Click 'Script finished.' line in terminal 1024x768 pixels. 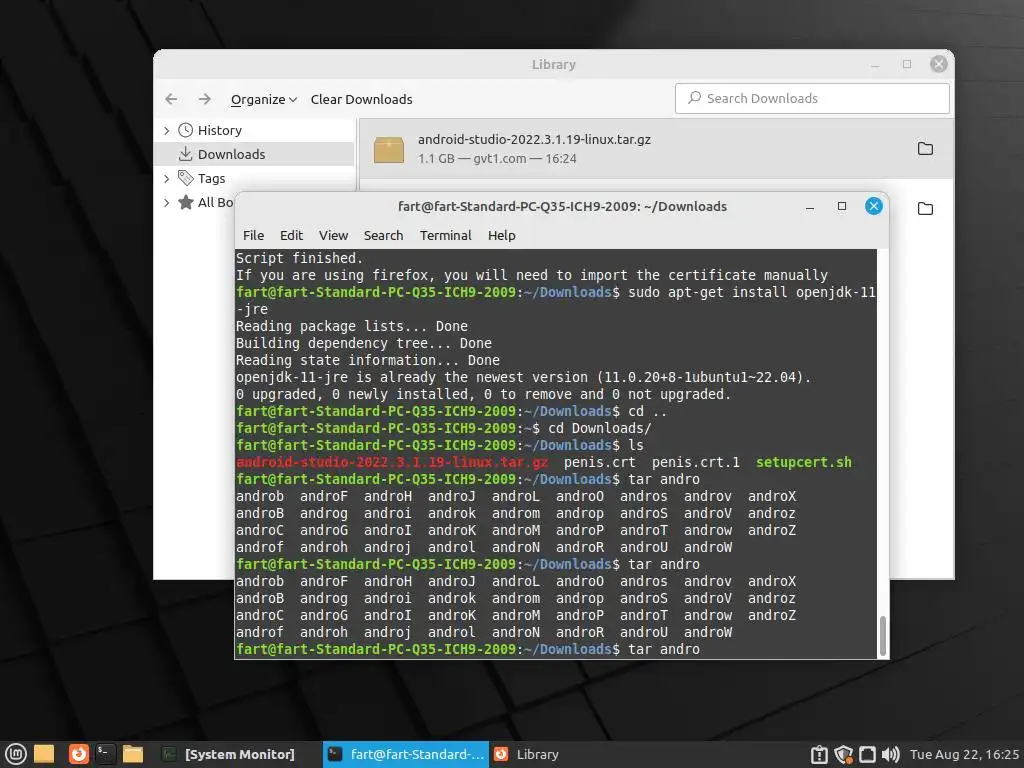point(299,258)
